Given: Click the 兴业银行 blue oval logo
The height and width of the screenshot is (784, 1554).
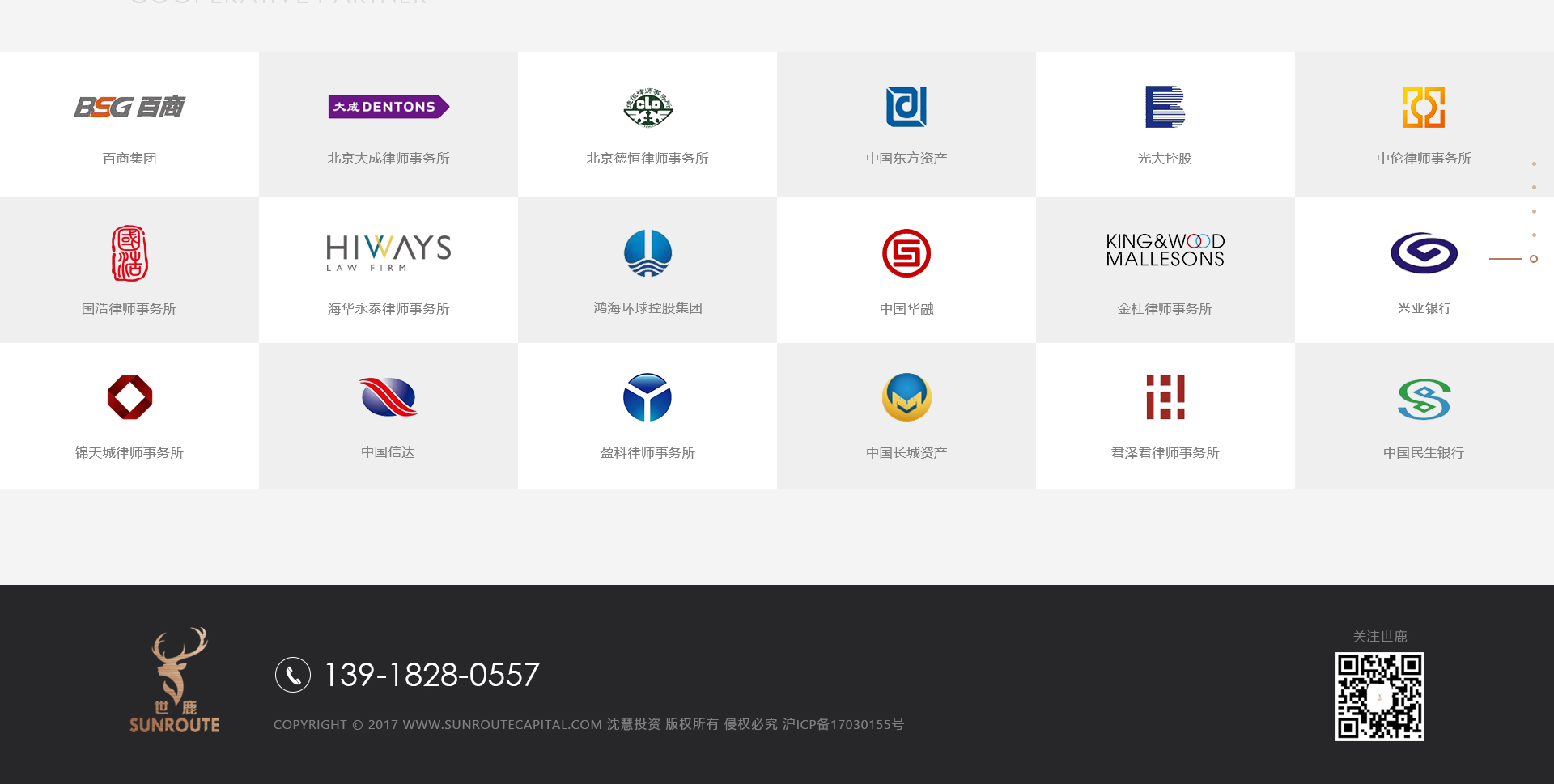Looking at the screenshot, I should coord(1424,253).
